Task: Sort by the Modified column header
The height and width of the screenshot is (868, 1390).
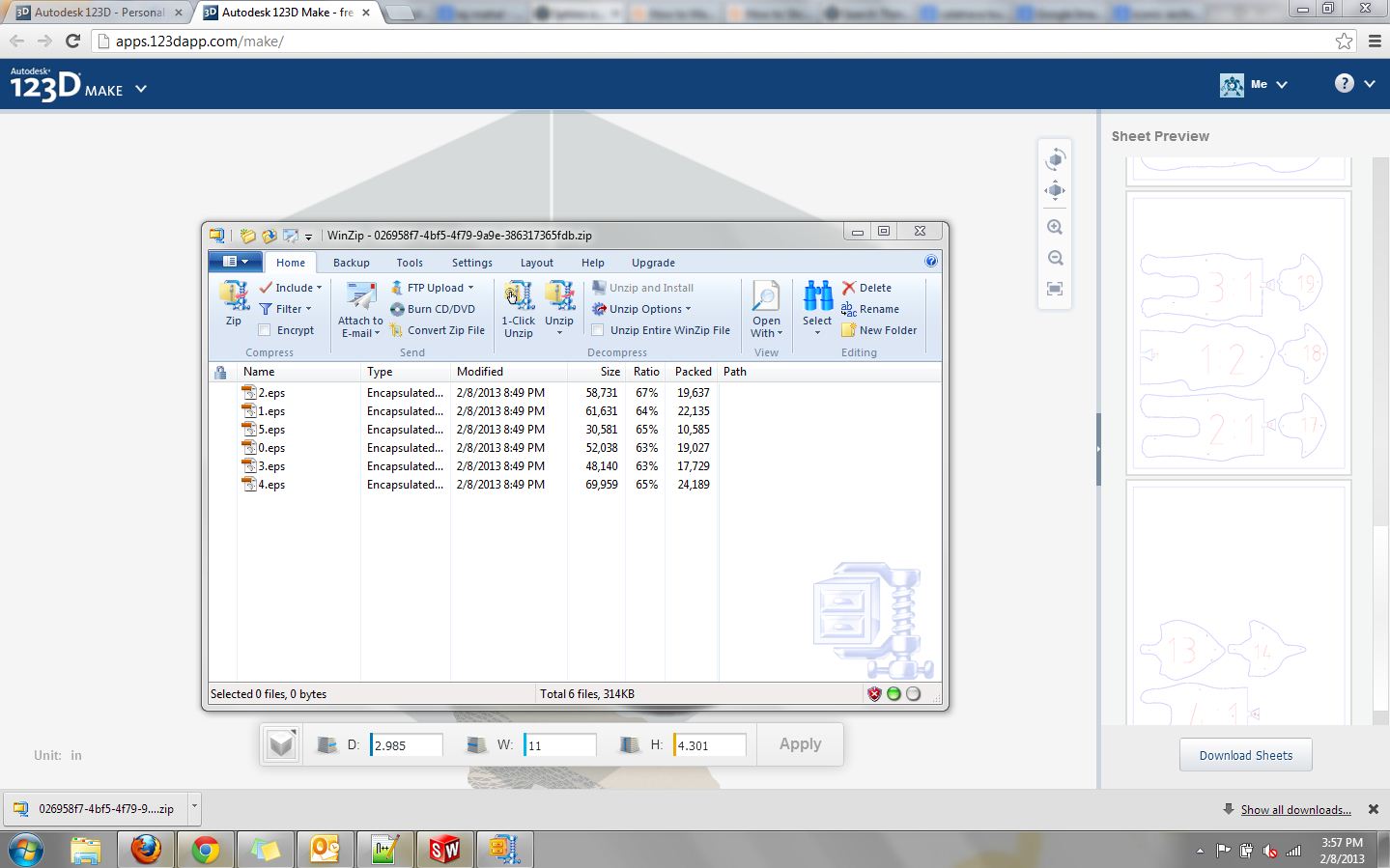Action: (509, 372)
